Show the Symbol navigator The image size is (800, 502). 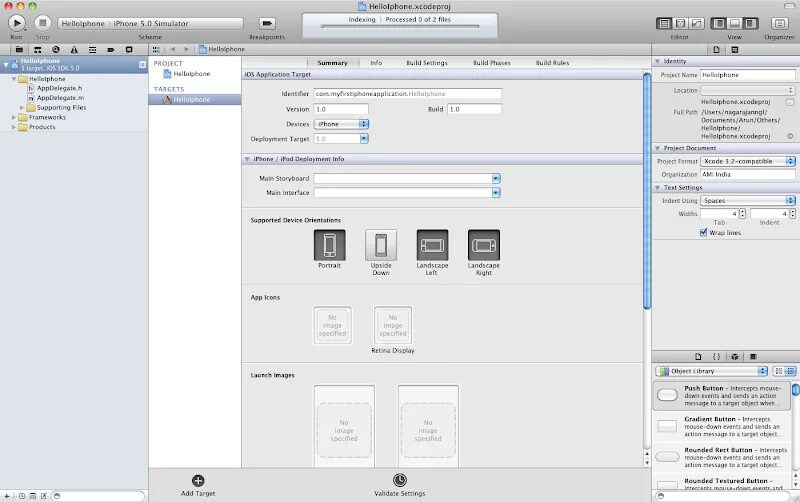coord(37,49)
